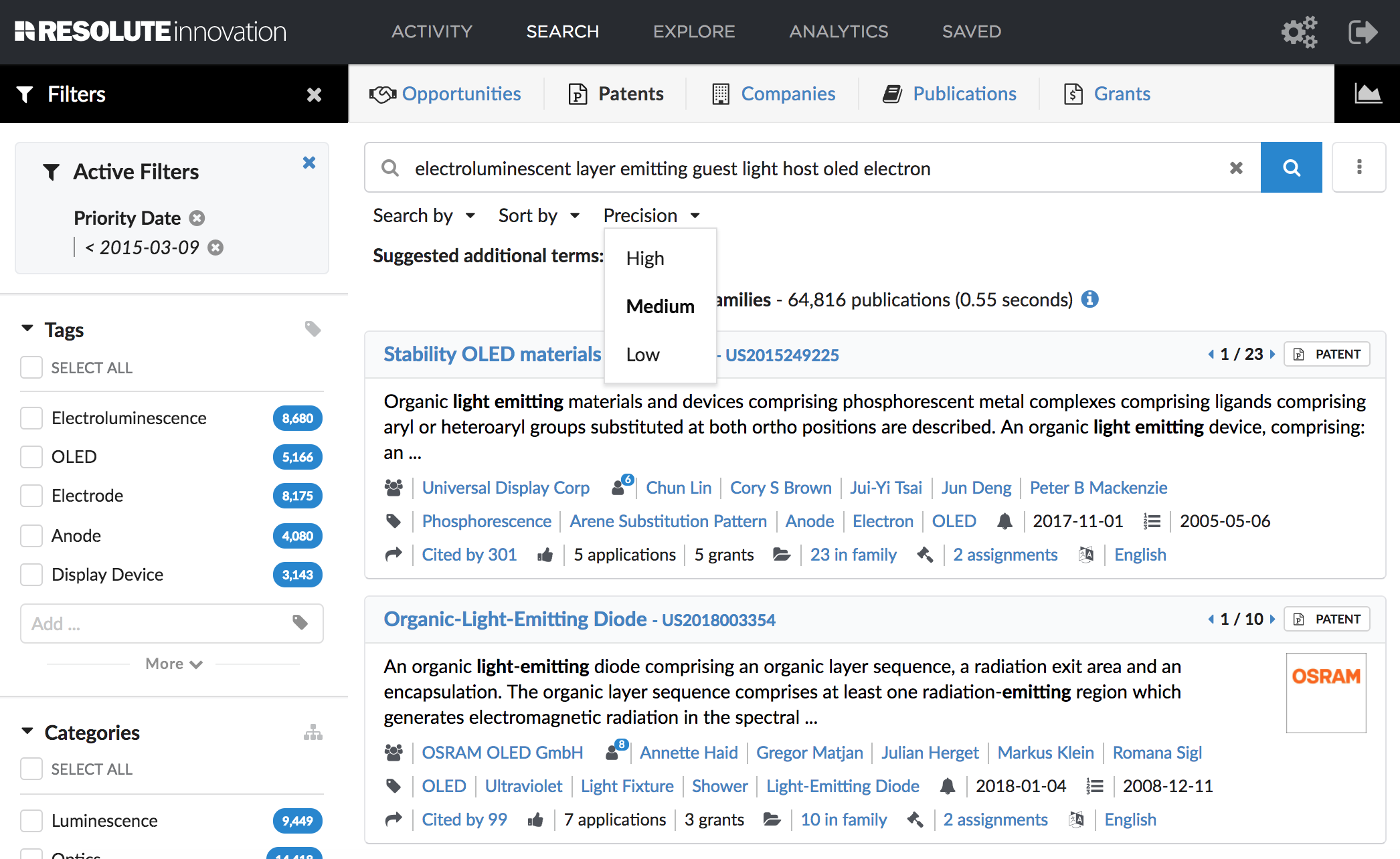Click the bell icon next to 2017-11-01

point(1004,521)
